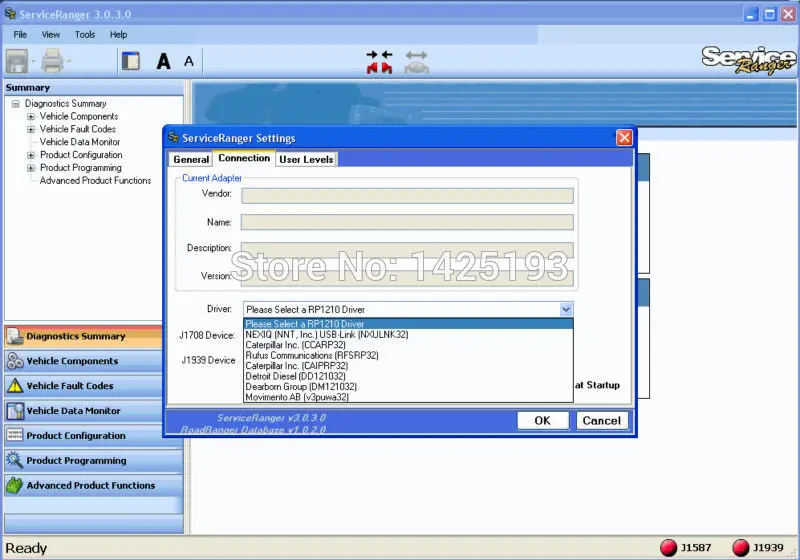The image size is (800, 560).
Task: Expand Product Configuration tree node
Action: (x=31, y=155)
